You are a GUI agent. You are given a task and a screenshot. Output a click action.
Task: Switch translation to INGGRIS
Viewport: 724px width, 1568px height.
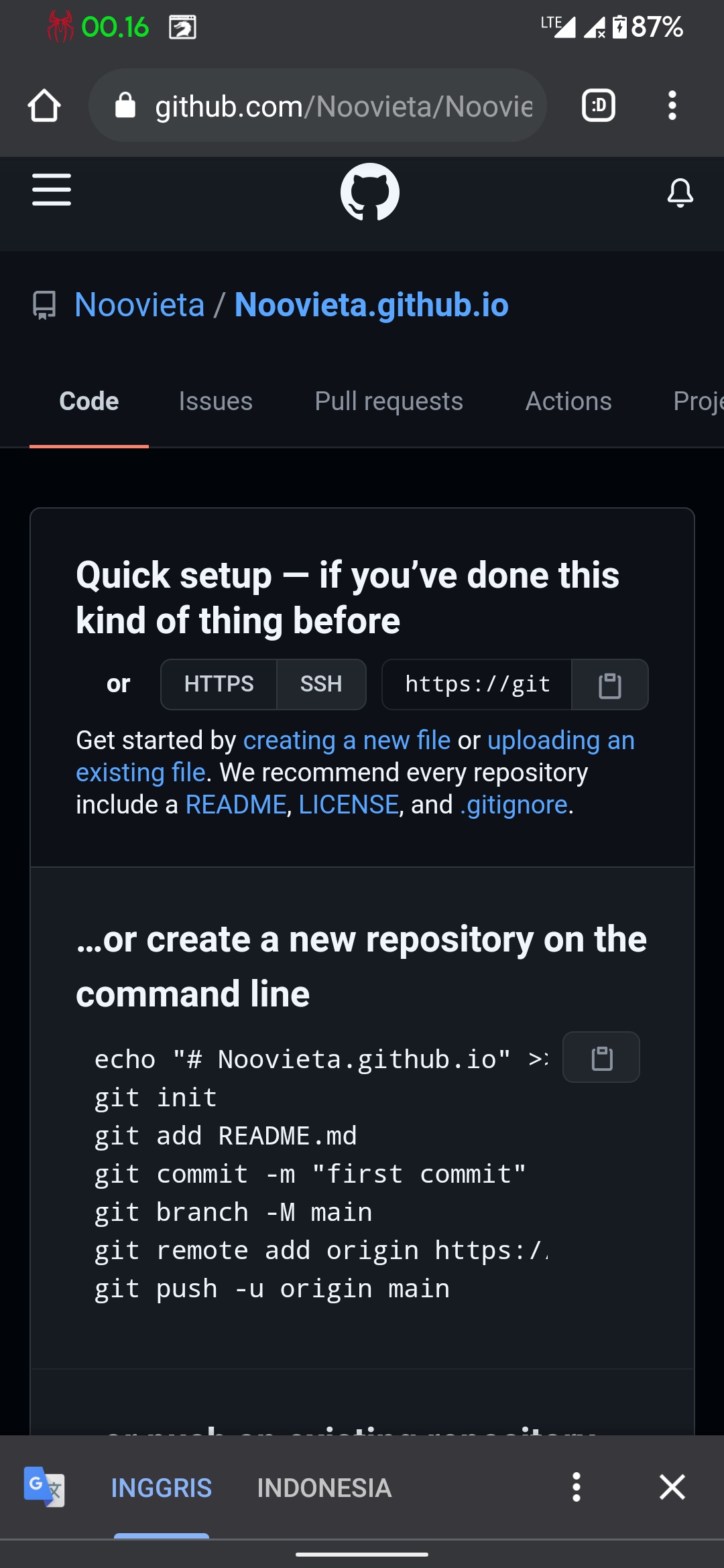[x=162, y=1488]
